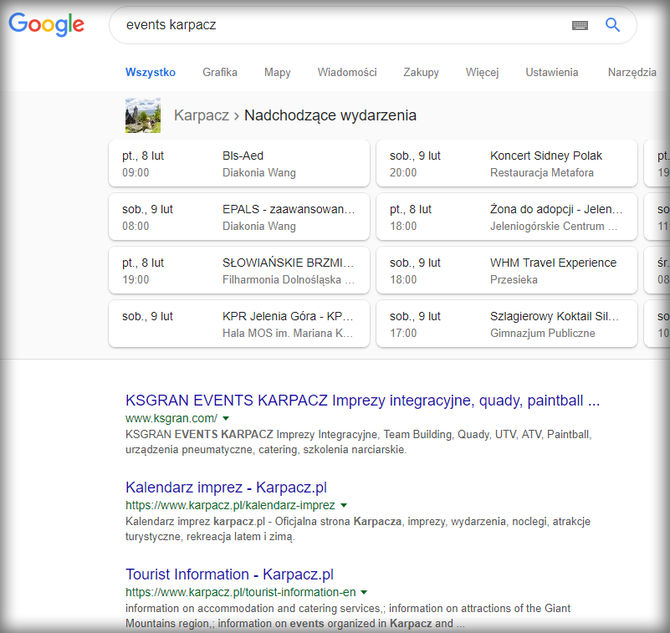Open the Zakupy tab

421,72
